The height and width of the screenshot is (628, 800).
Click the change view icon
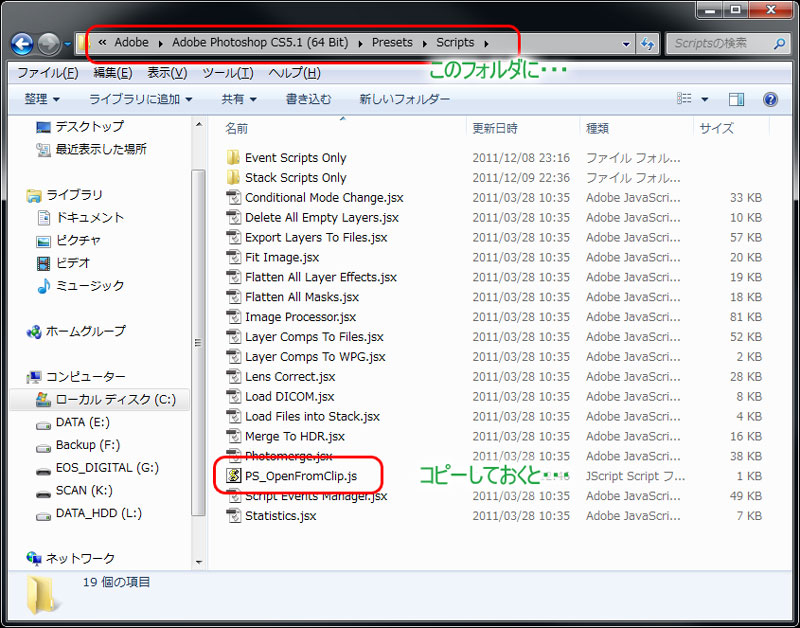pos(684,98)
